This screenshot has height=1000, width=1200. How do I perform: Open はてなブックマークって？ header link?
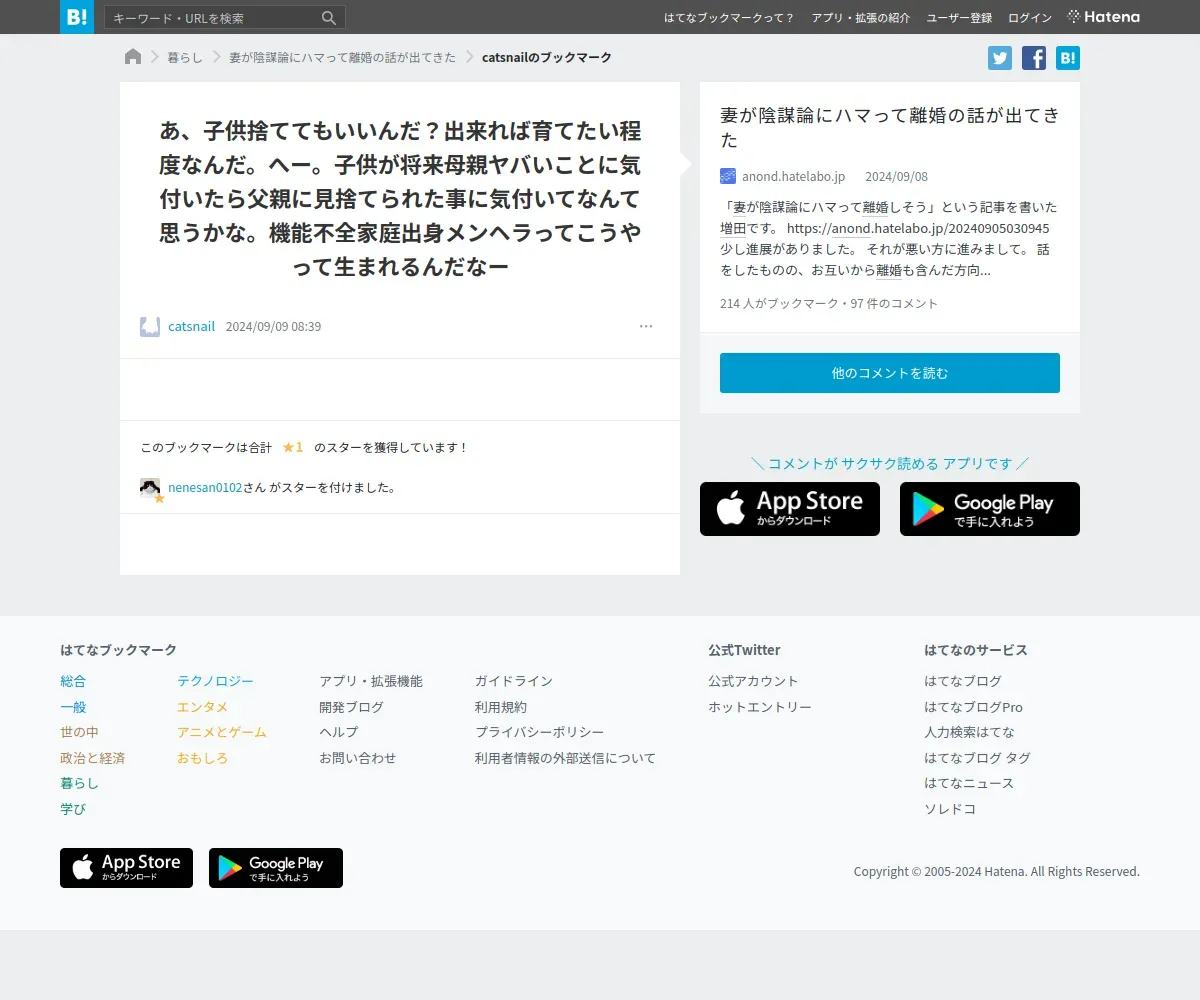[730, 18]
